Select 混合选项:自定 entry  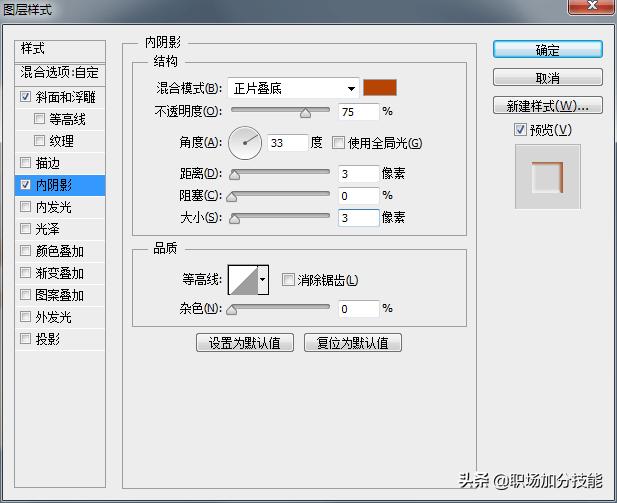coord(60,74)
